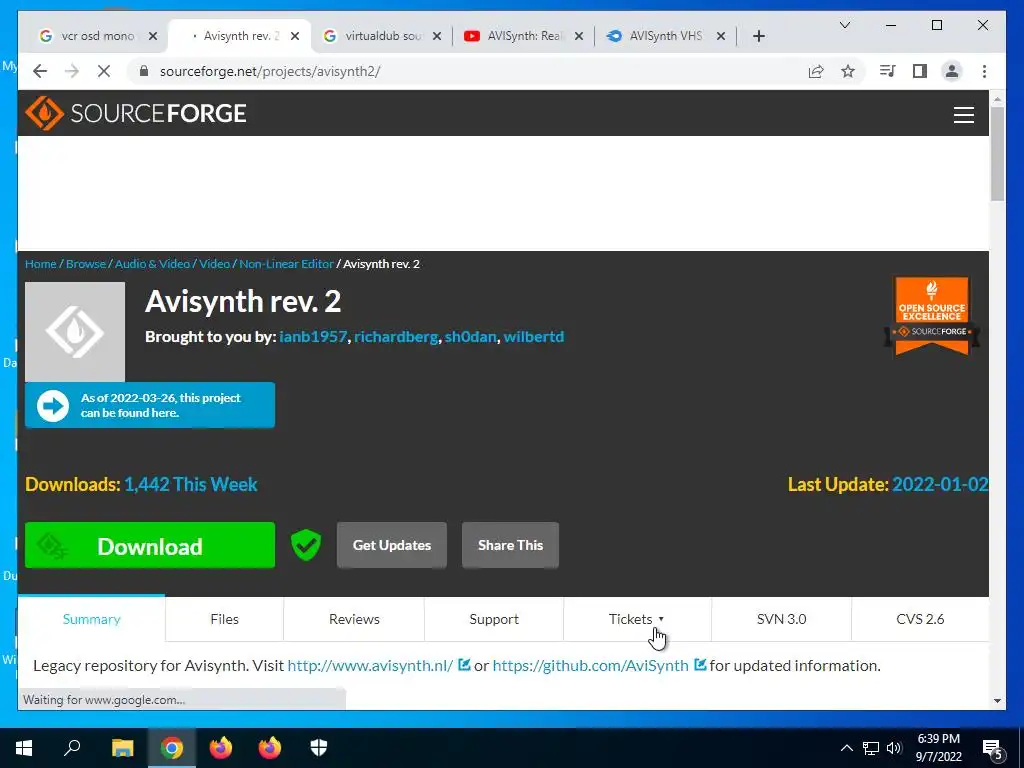Open wilbertd profile link
1024x768 pixels.
click(x=534, y=336)
